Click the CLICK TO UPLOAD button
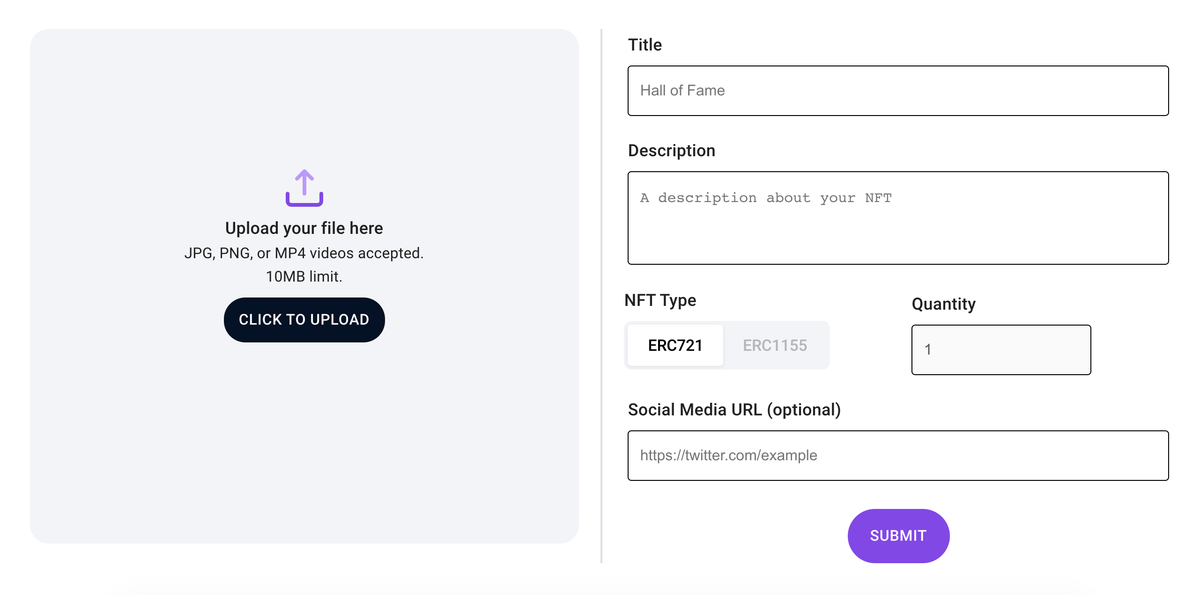 pos(304,320)
